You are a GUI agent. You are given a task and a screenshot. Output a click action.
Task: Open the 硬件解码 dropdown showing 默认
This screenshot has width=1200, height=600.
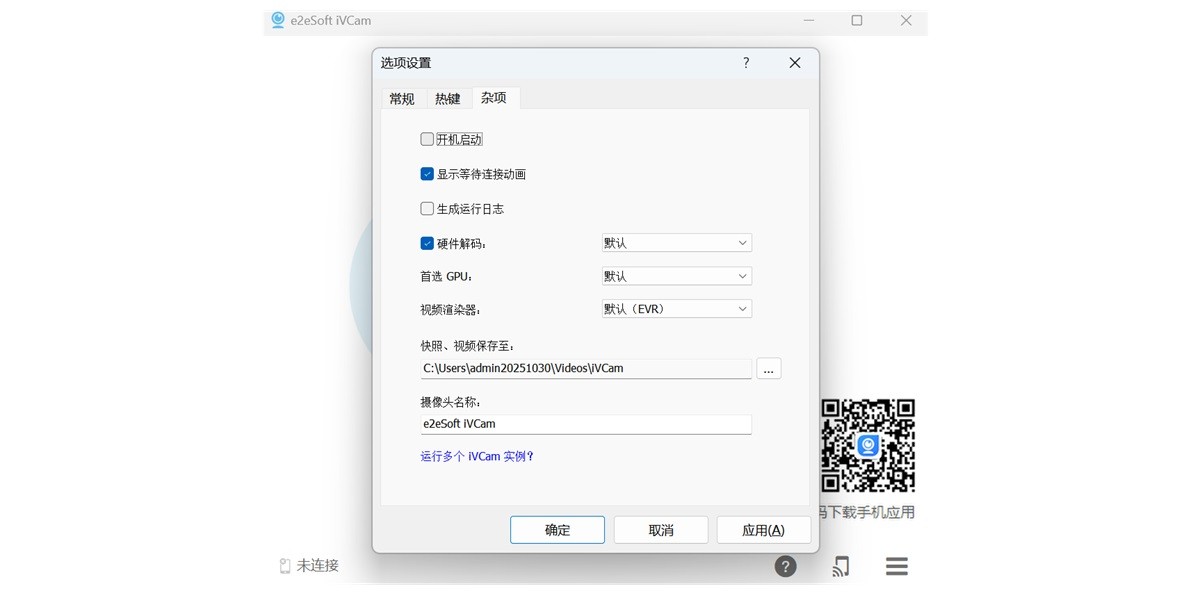[676, 242]
